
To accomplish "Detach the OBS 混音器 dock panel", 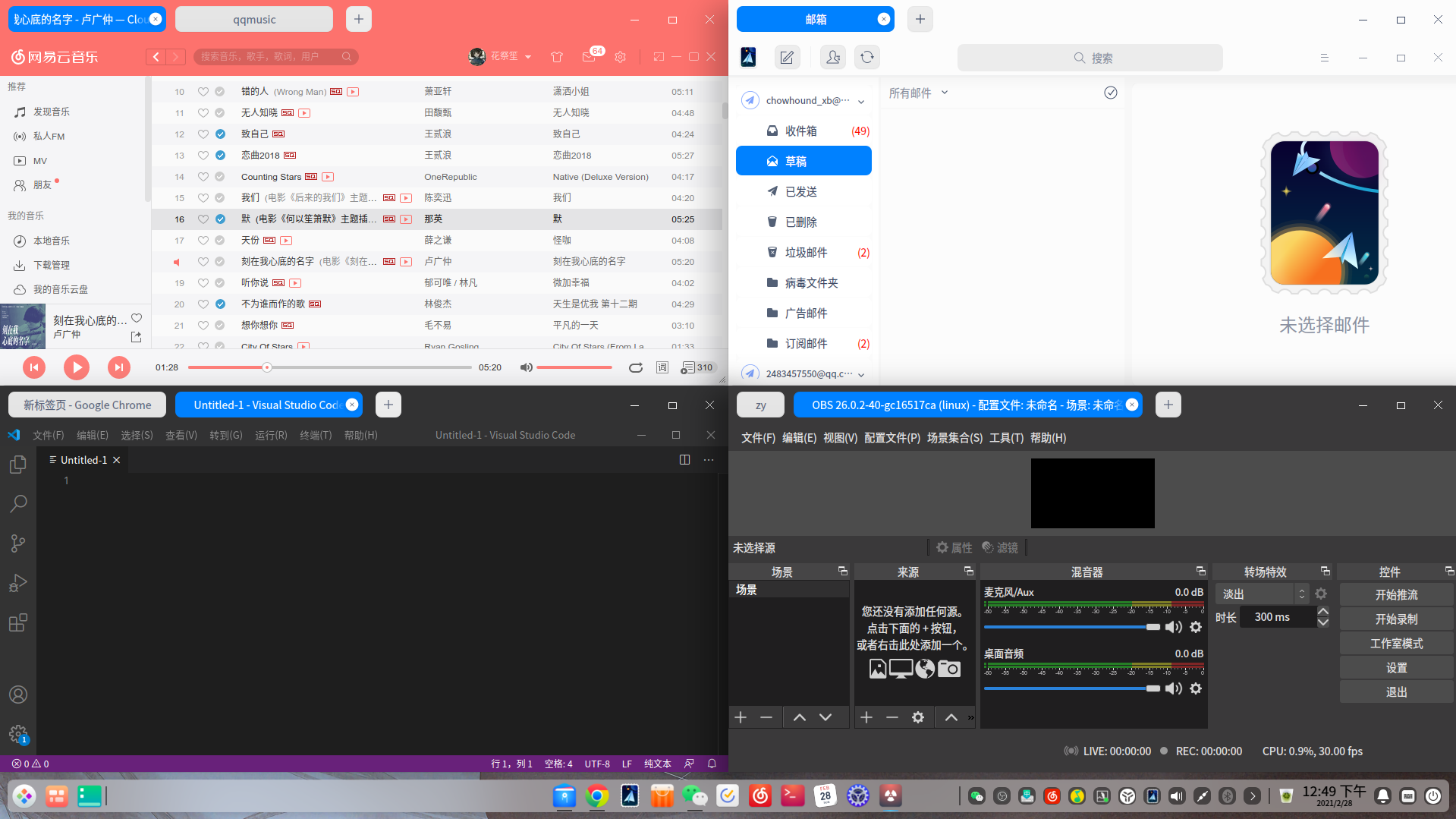I will pyautogui.click(x=1200, y=571).
